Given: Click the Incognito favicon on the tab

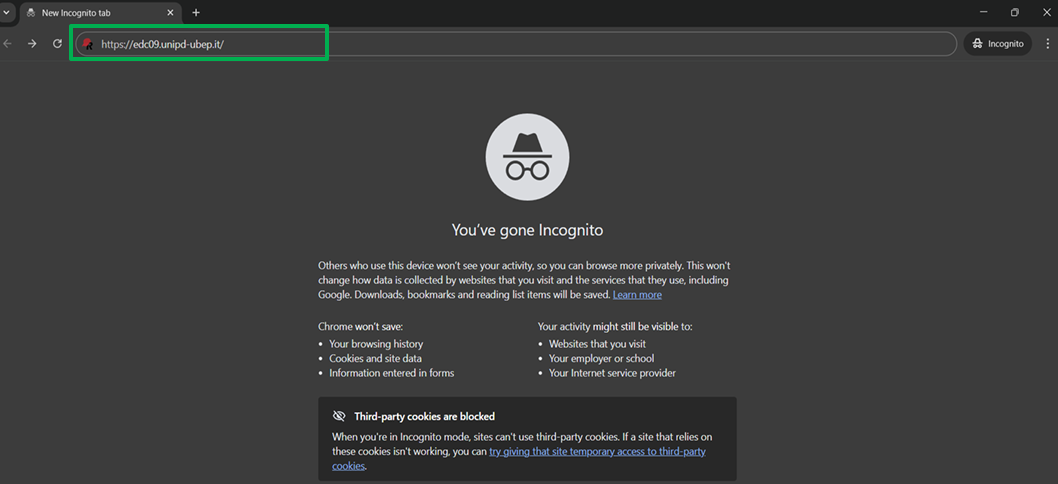Looking at the screenshot, I should 31,13.
